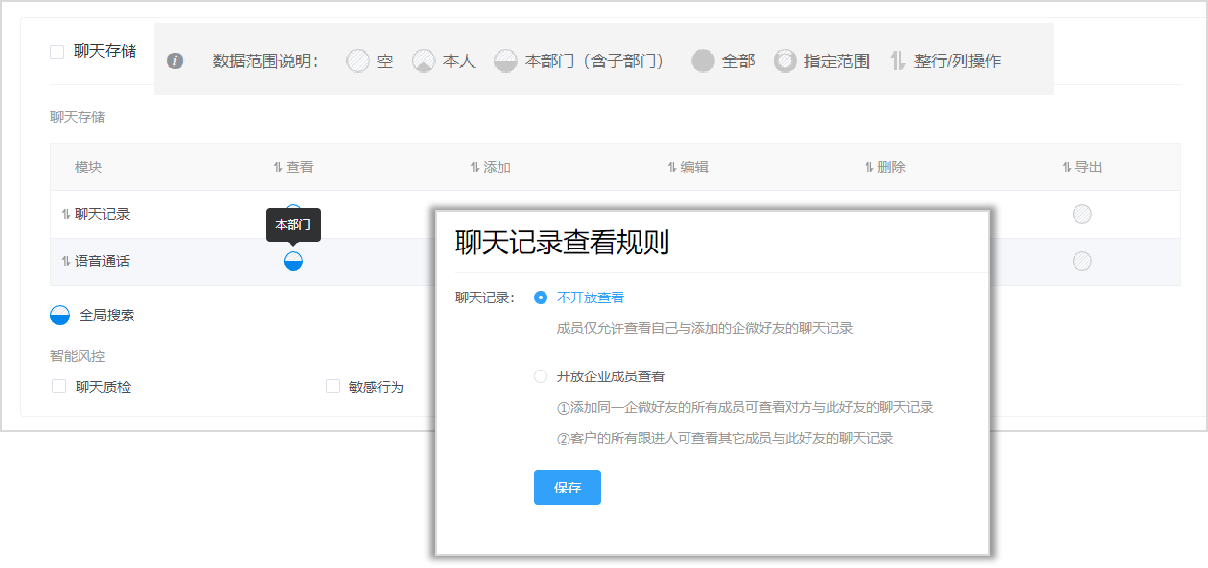
Task: Click the 空 legend circle icon
Action: (357, 61)
